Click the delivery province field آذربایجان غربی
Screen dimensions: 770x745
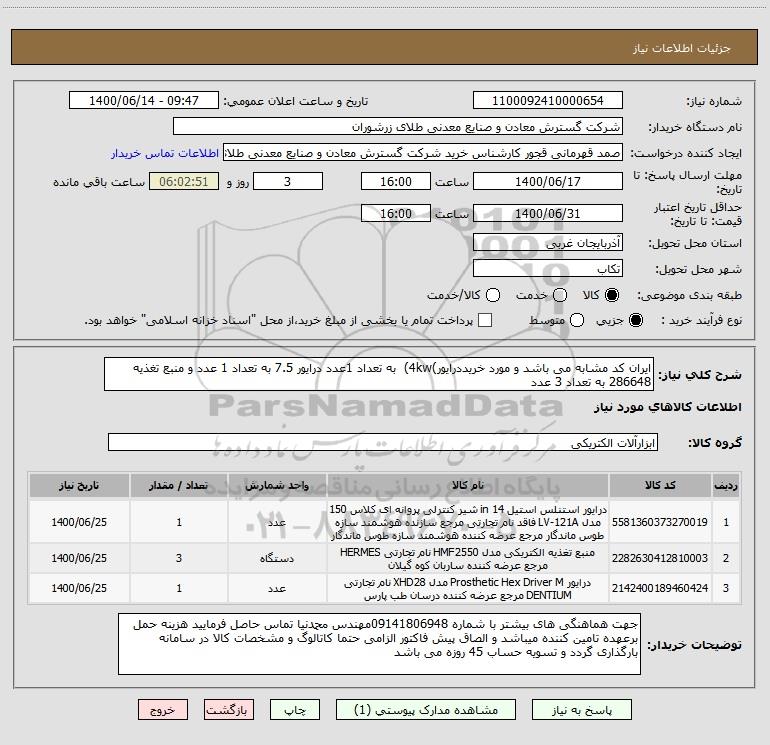point(548,242)
